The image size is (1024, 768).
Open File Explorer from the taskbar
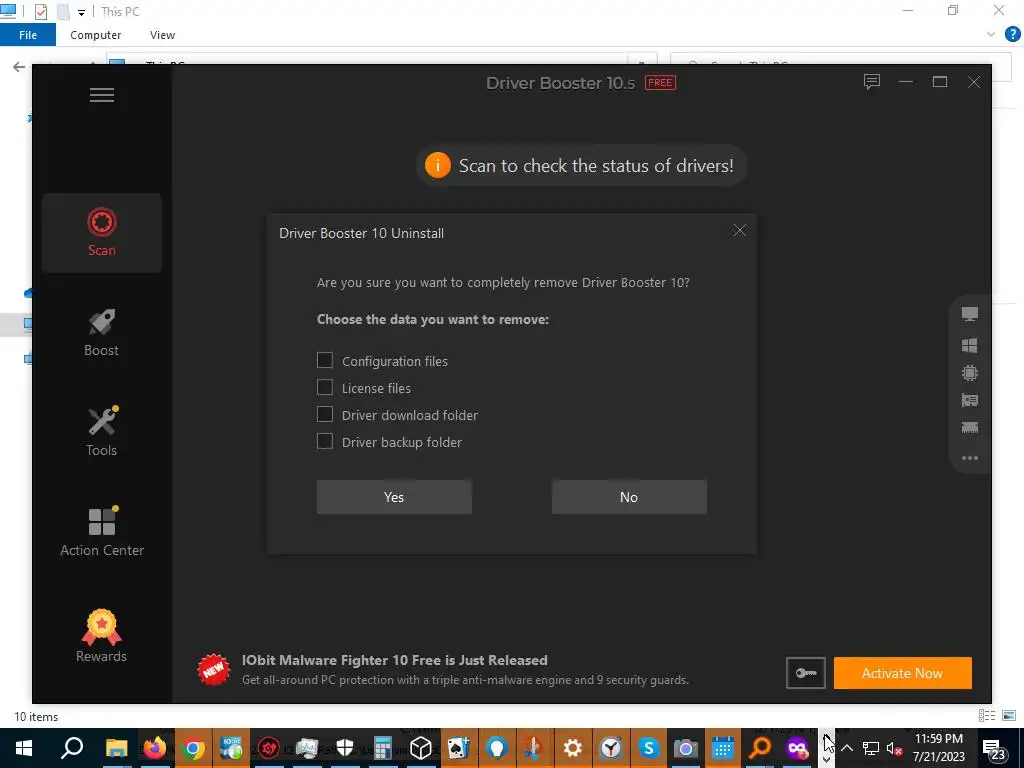[116, 748]
